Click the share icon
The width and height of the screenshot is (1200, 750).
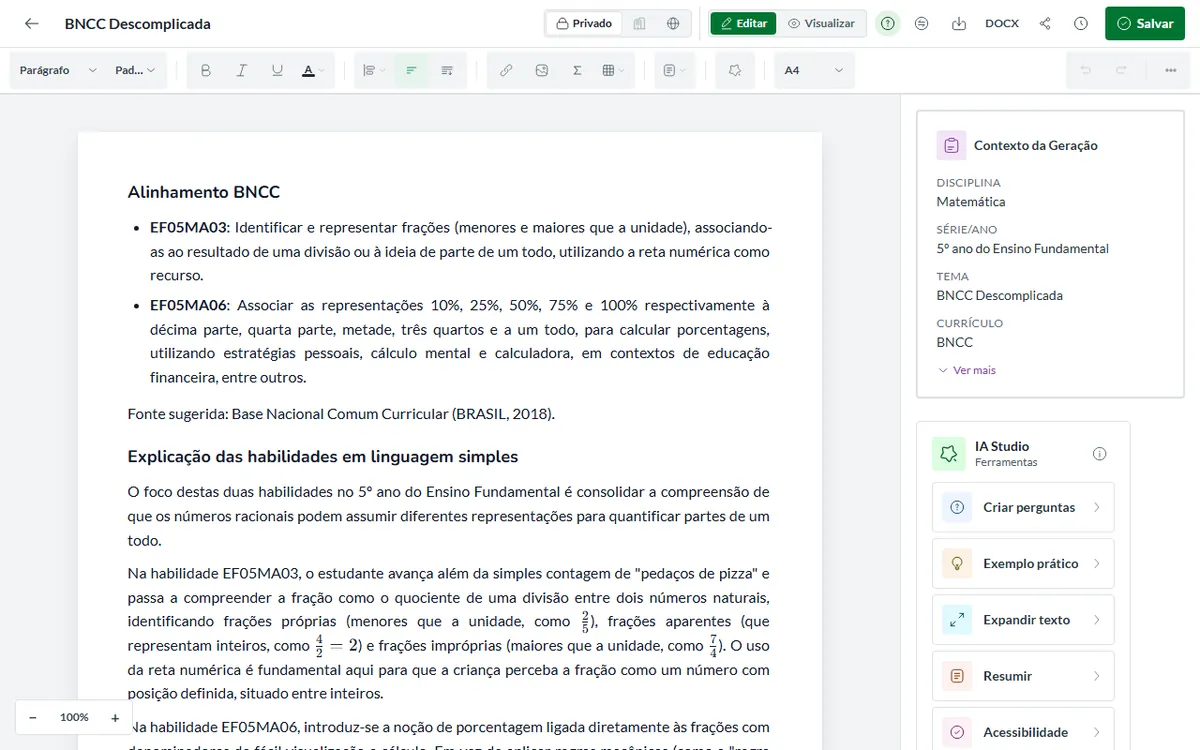pyautogui.click(x=1045, y=23)
